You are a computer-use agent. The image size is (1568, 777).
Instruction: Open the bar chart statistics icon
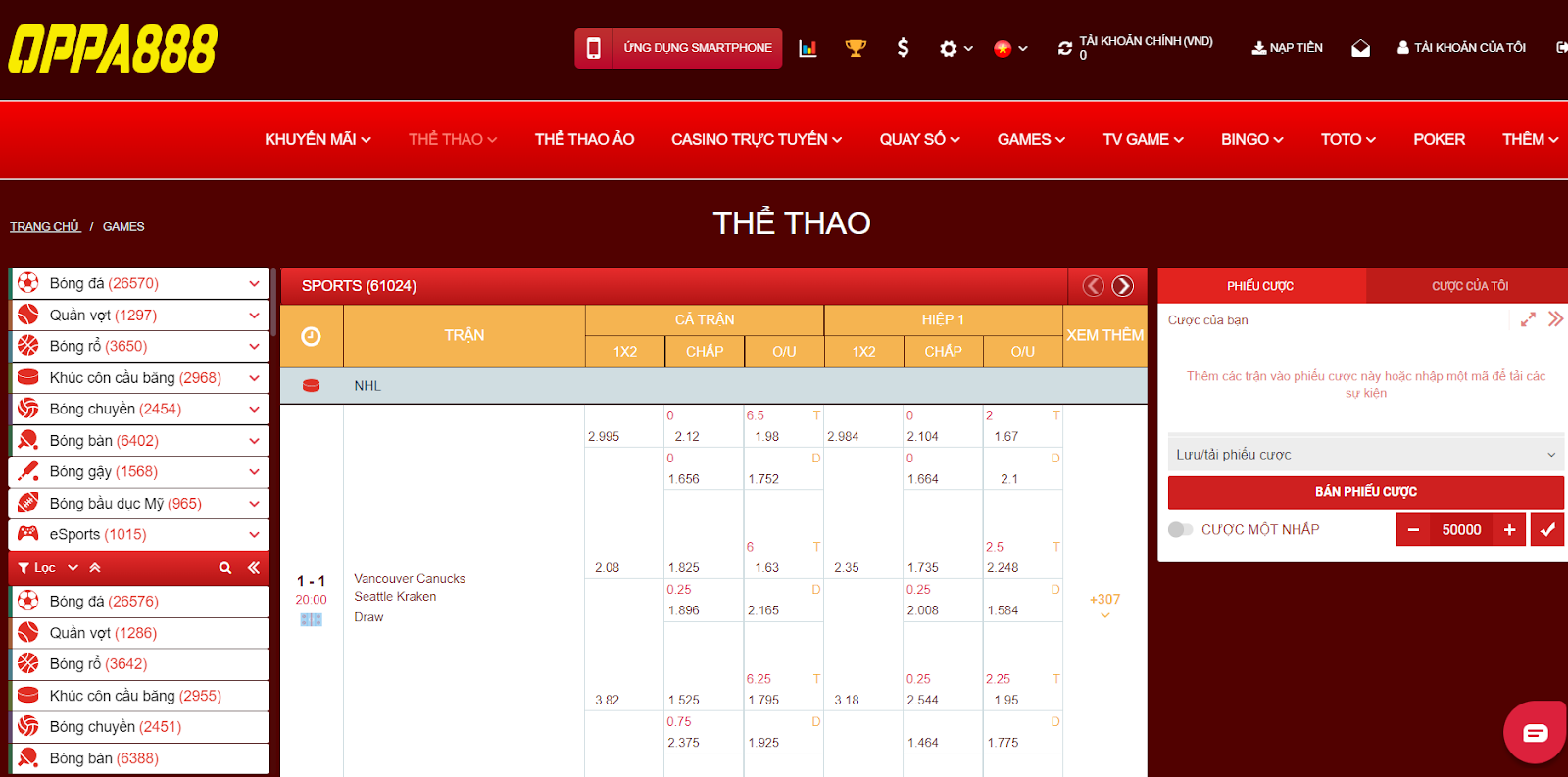pos(808,48)
